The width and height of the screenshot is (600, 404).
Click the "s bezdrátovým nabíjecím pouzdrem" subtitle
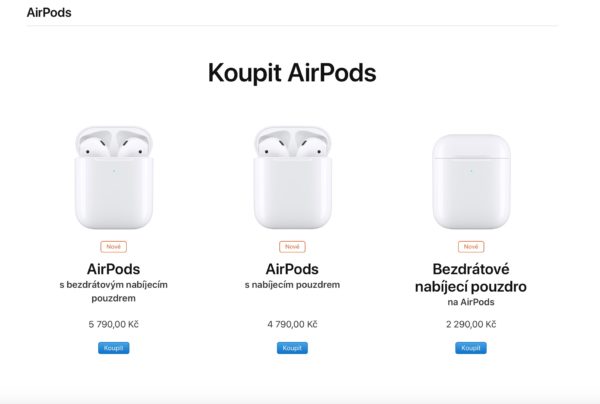[113, 291]
